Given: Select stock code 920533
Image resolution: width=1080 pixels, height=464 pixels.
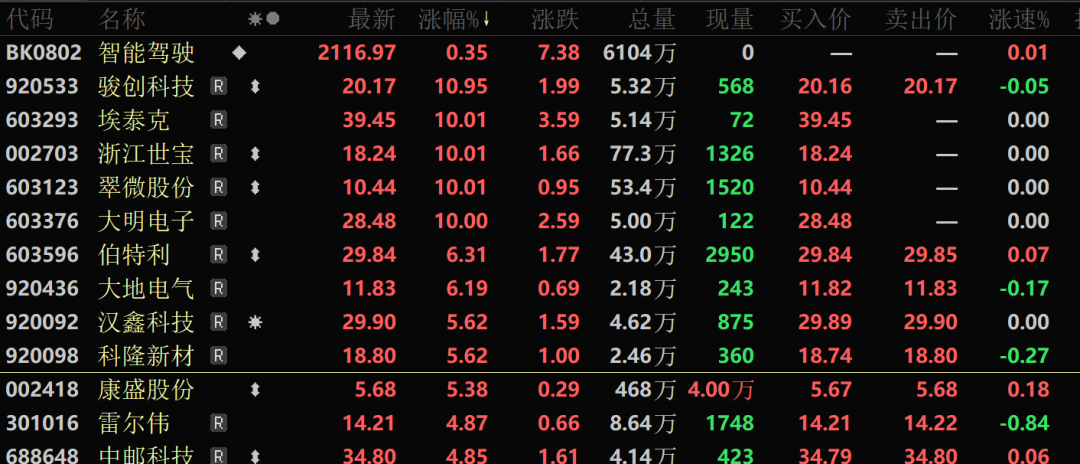Looking at the screenshot, I should pos(41,87).
